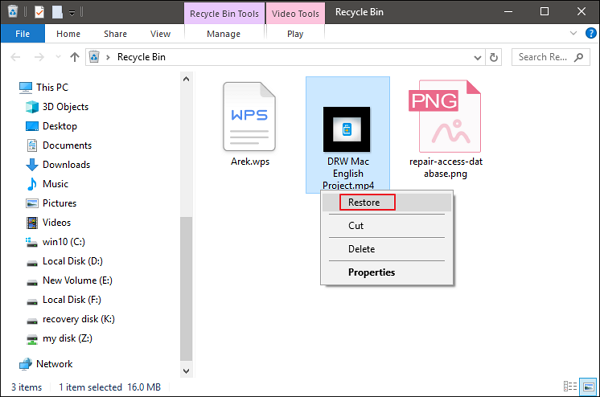Open New Volume (E:) drive

coord(69,281)
